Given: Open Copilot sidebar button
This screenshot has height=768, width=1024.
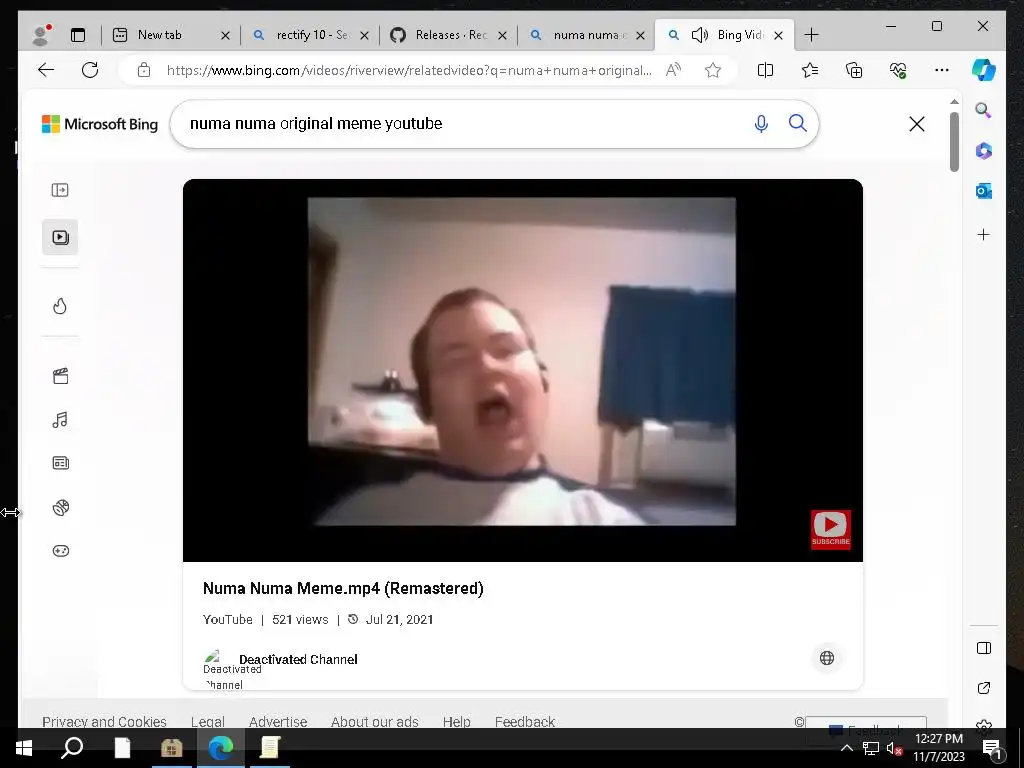Looking at the screenshot, I should point(984,70).
